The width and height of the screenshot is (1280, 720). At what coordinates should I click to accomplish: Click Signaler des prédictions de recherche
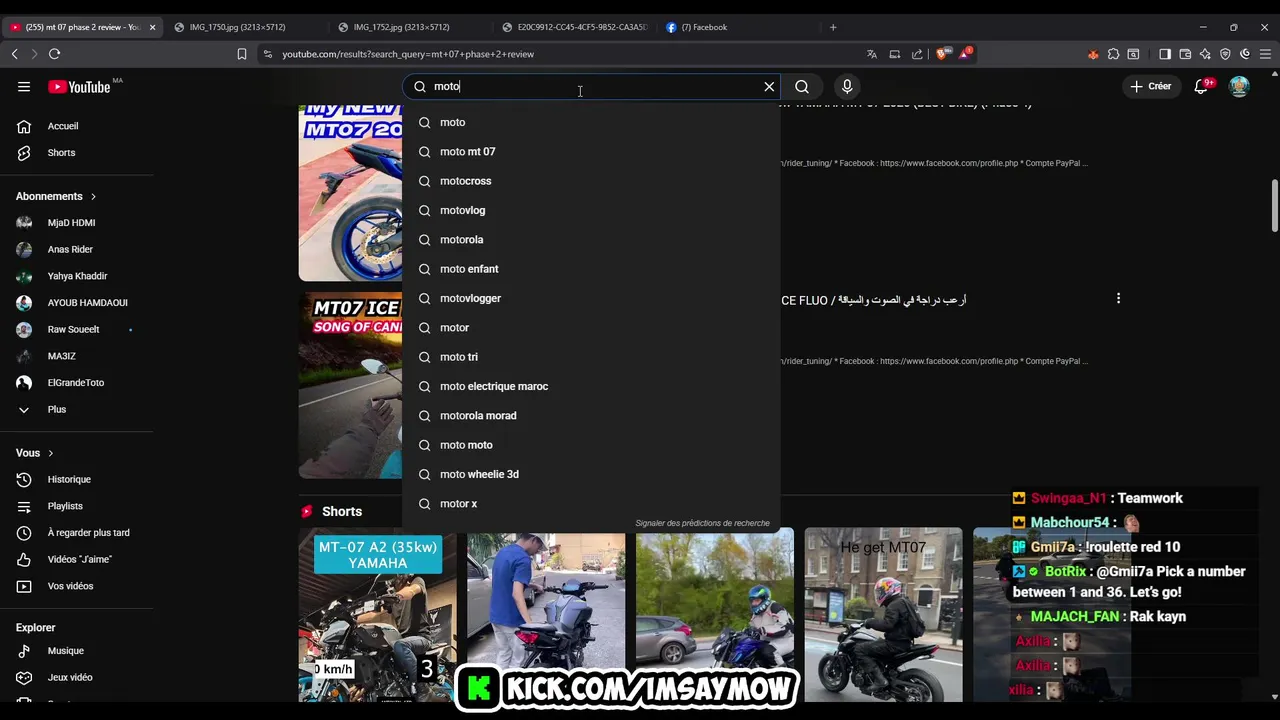pyautogui.click(x=702, y=523)
